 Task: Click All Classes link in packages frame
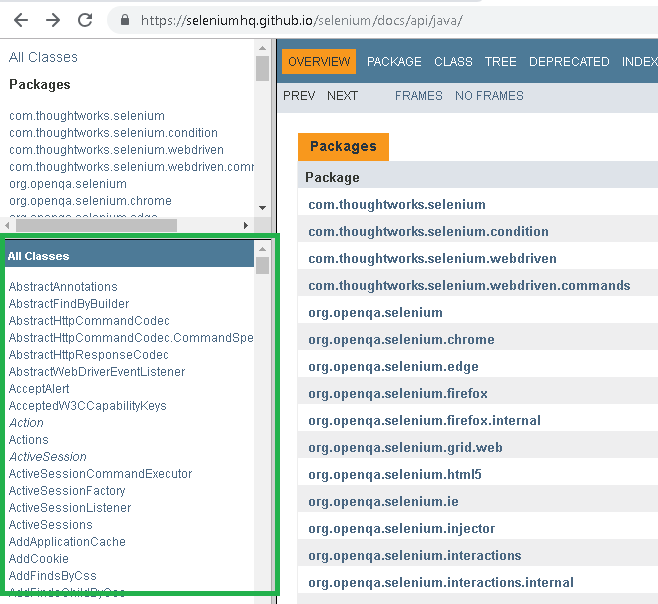43,57
